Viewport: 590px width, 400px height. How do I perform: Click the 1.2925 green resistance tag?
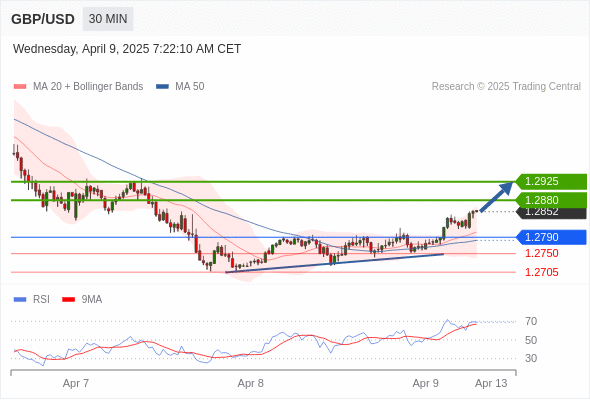tap(551, 181)
